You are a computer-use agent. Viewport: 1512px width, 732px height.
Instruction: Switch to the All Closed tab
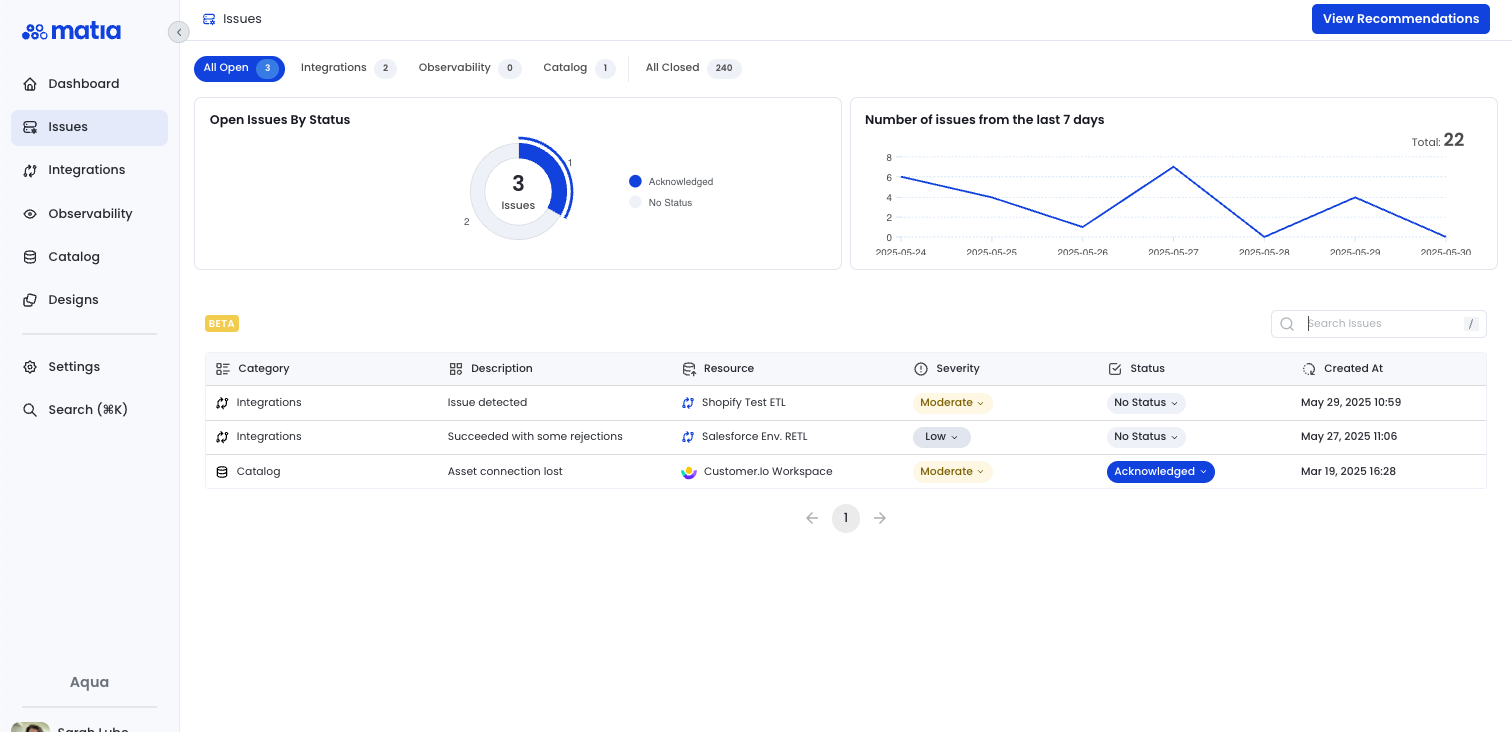692,68
